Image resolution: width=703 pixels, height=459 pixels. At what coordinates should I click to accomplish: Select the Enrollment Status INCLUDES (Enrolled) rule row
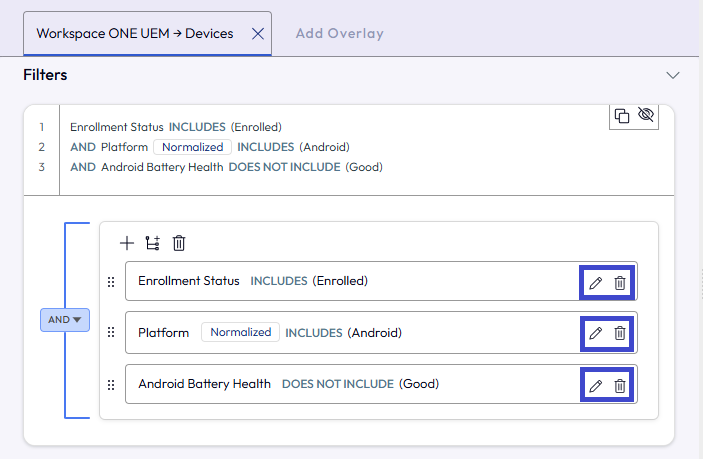(381, 281)
